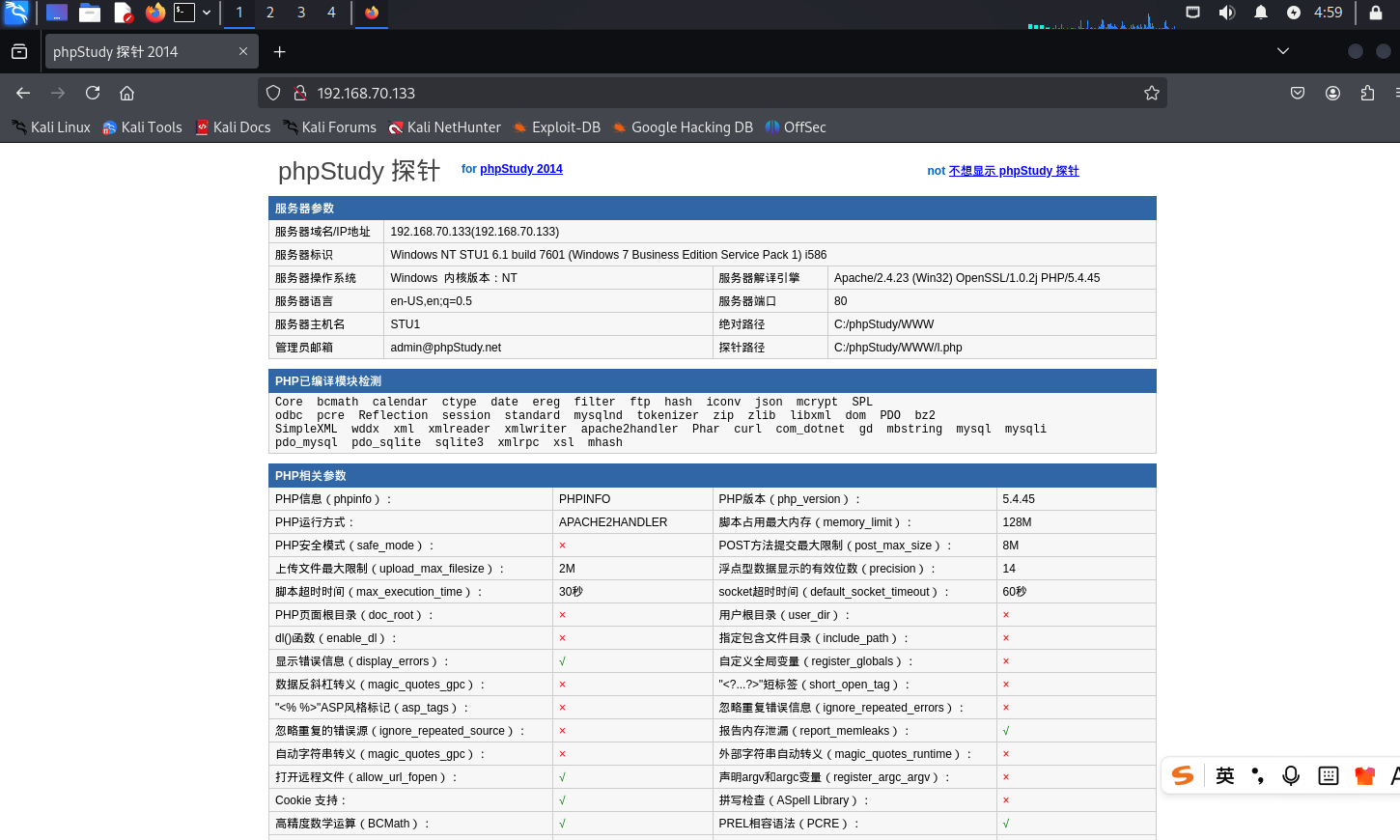
Task: Click the PHP version 5.4.45 value
Action: point(1019,499)
